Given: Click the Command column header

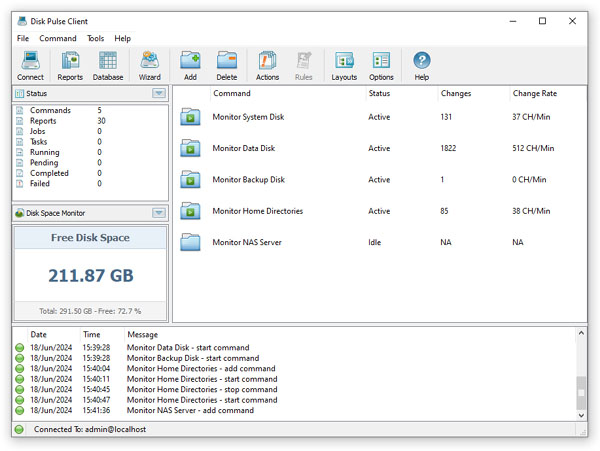Looking at the screenshot, I should (x=232, y=93).
